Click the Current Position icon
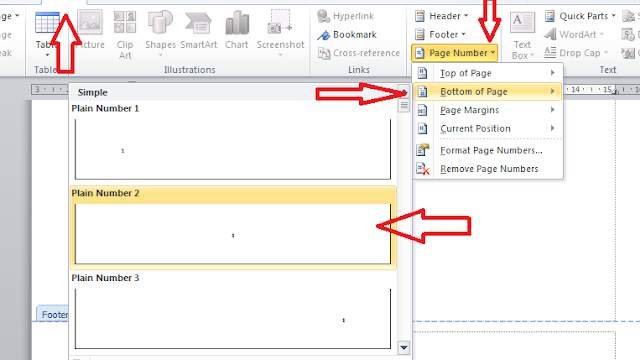Screen dimensions: 640x360 pos(422,129)
